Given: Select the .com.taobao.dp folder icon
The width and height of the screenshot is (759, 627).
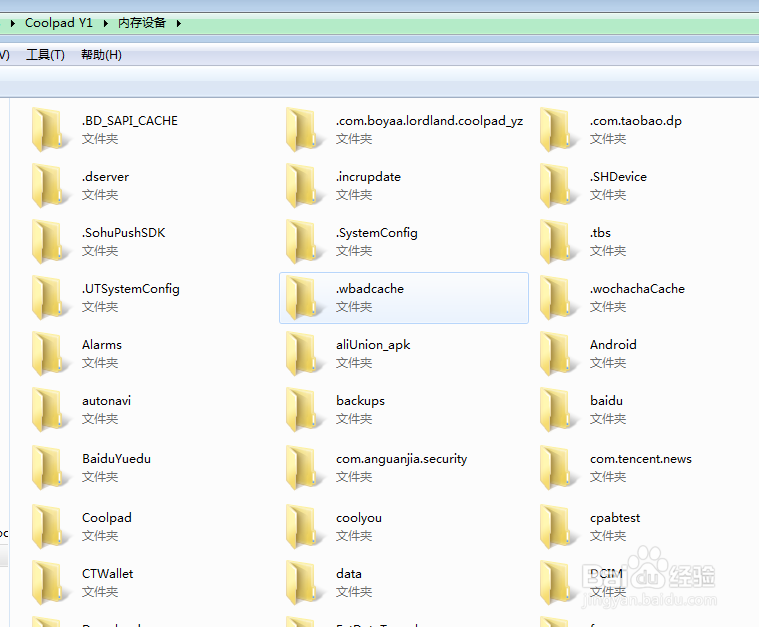Looking at the screenshot, I should click(x=559, y=130).
